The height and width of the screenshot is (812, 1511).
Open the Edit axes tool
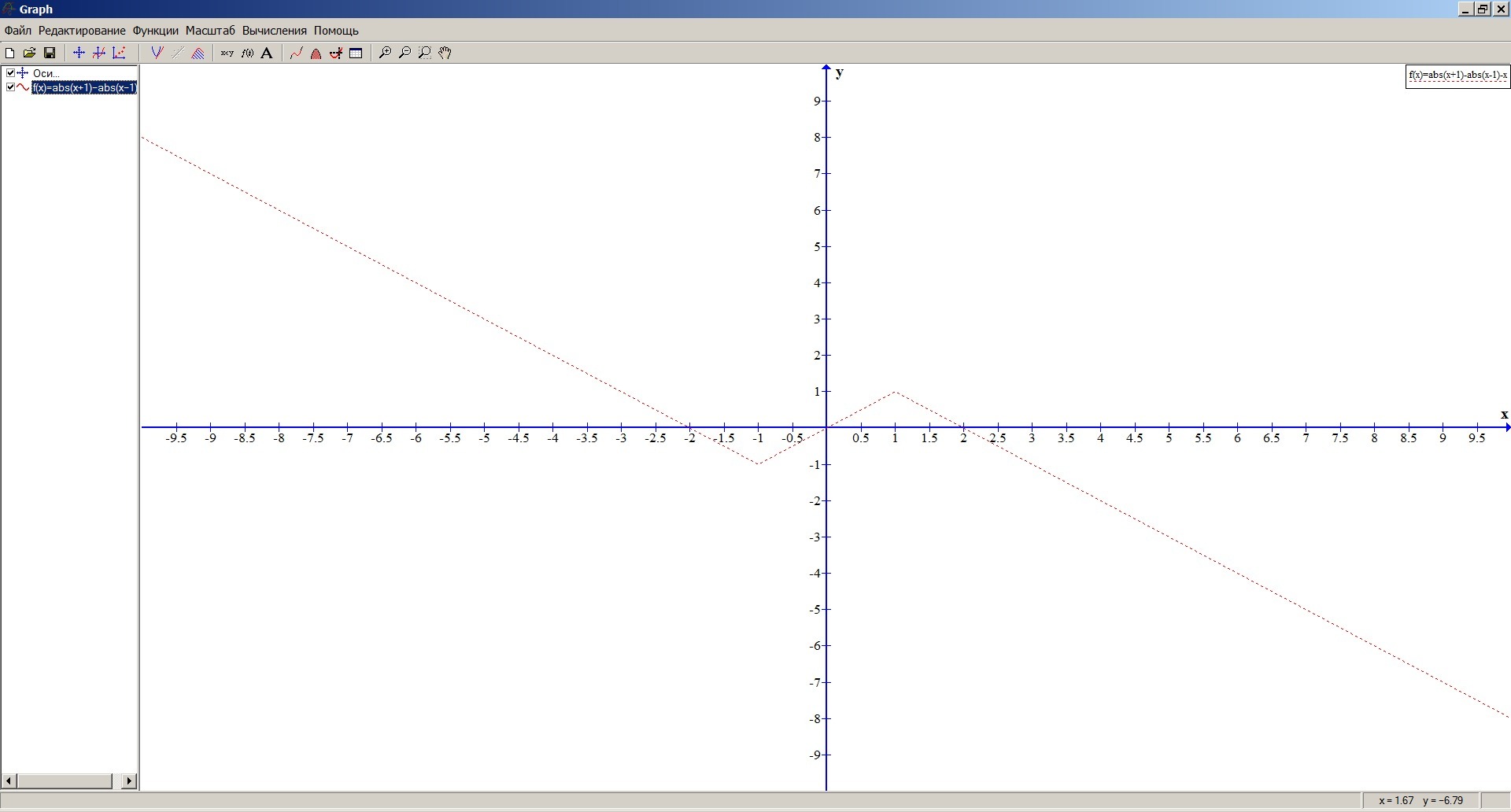click(x=79, y=53)
